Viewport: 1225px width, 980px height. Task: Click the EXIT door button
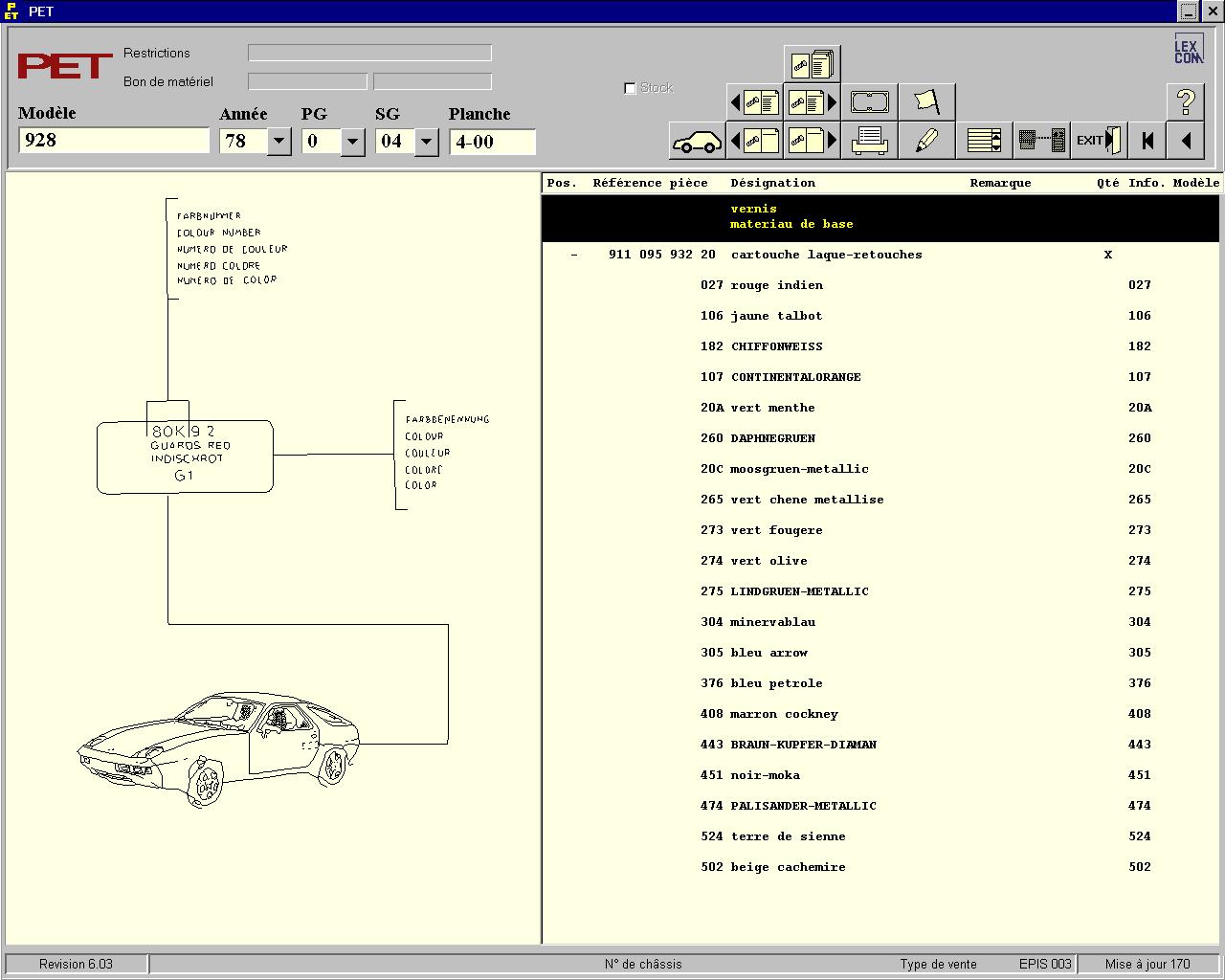(1099, 141)
